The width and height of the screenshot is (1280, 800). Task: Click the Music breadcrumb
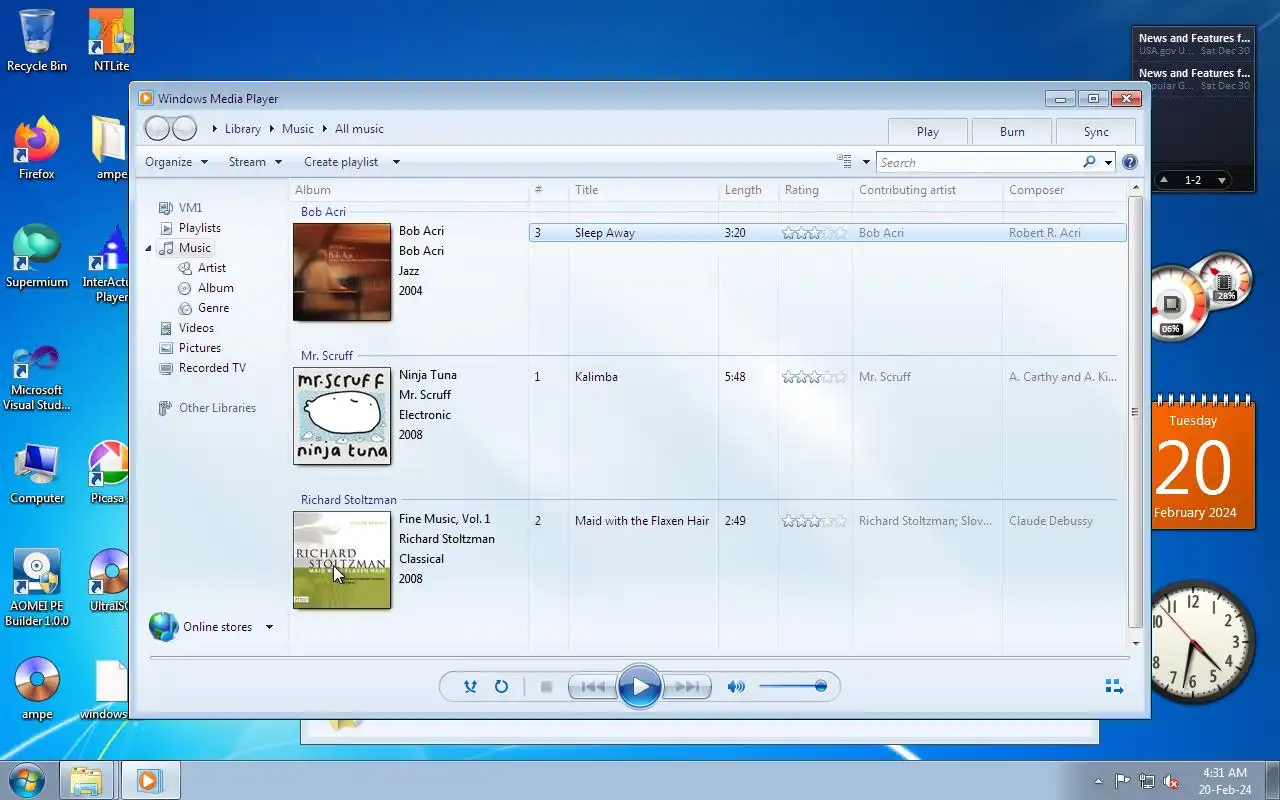pyautogui.click(x=297, y=129)
